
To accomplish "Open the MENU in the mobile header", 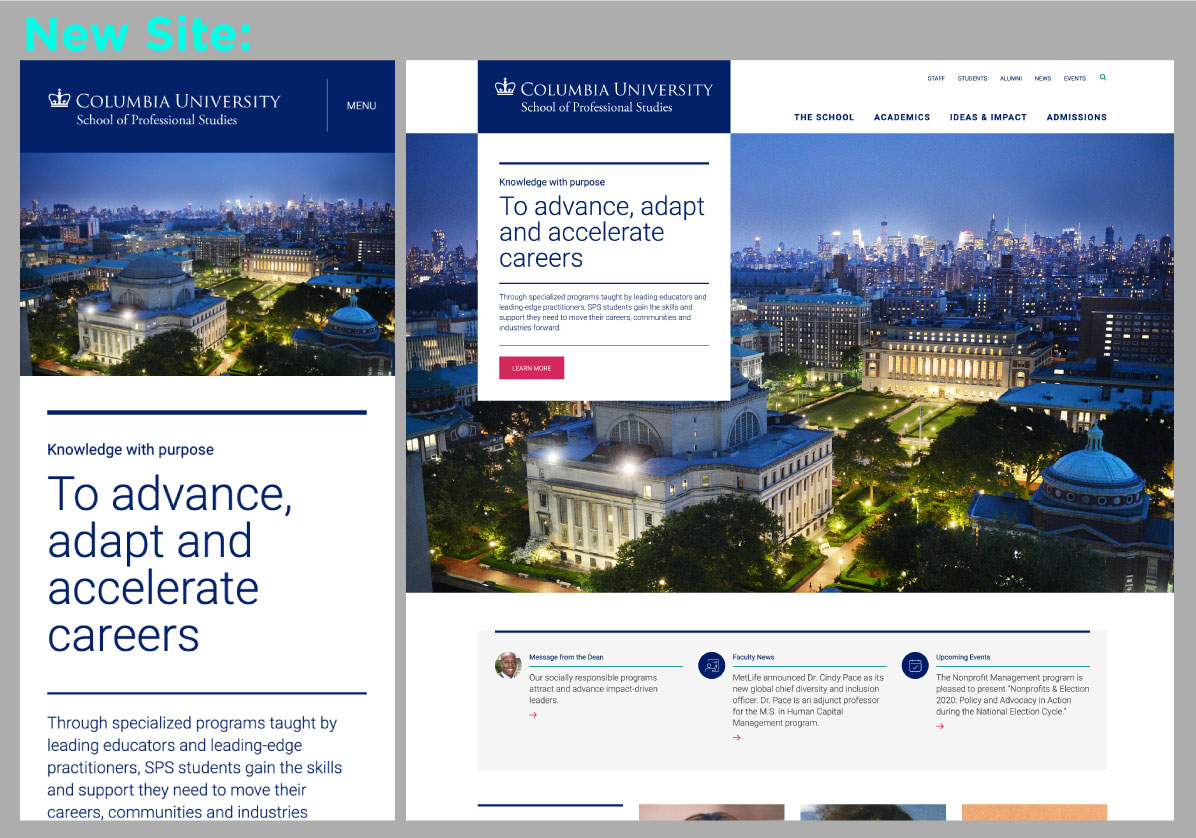I will tap(362, 106).
